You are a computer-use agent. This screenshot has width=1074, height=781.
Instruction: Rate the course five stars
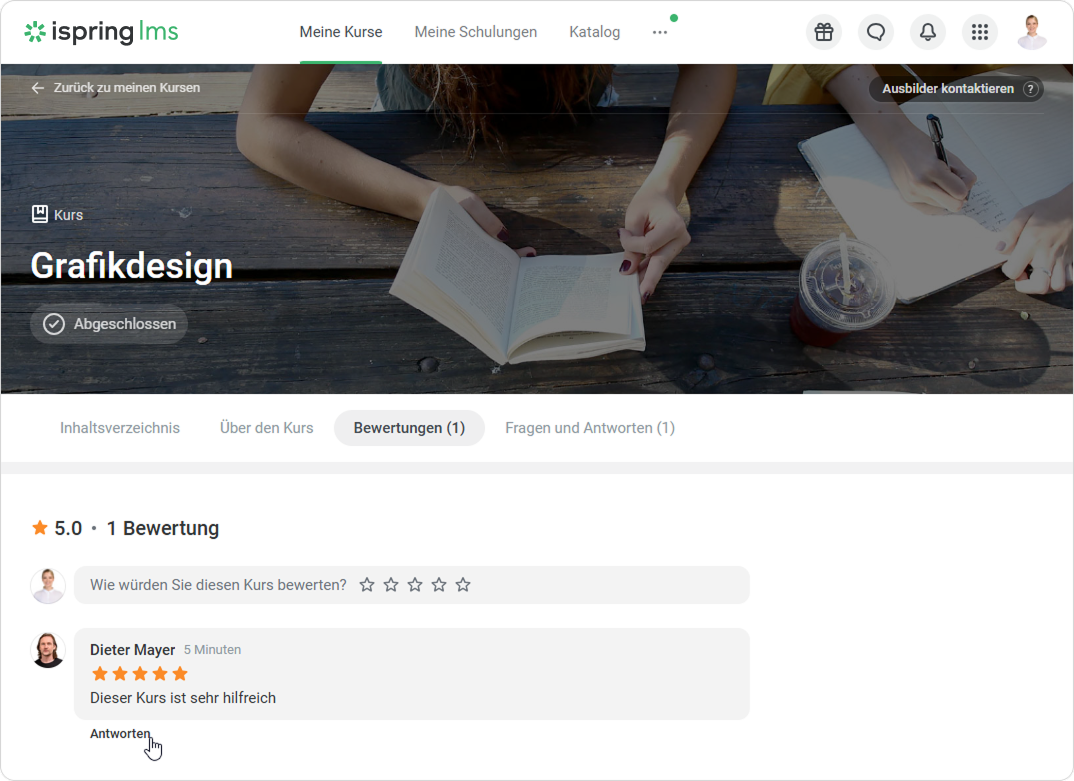(463, 585)
